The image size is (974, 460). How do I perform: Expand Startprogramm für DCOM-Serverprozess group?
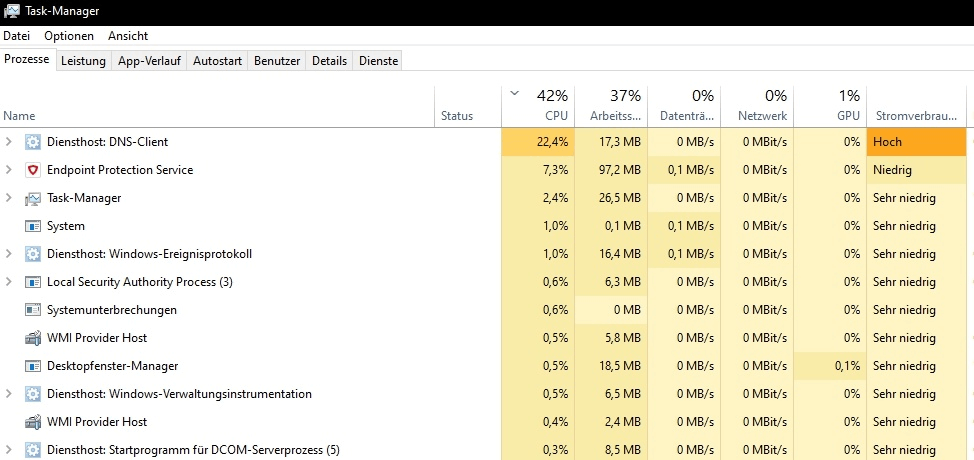click(9, 450)
